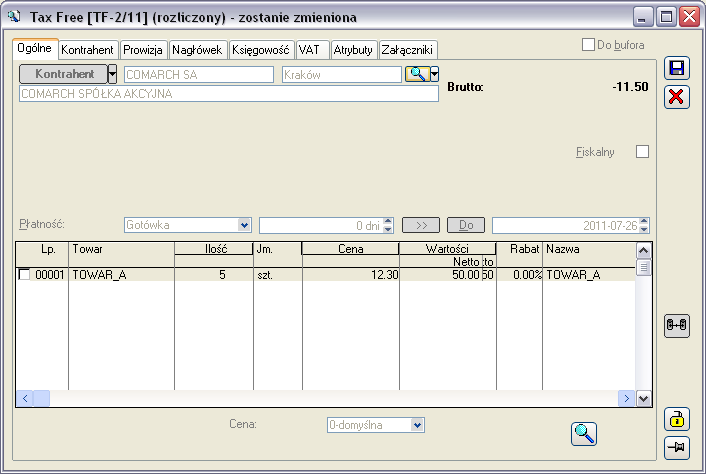Open the Załączniki tab
This screenshot has width=706, height=474.
tap(407, 50)
